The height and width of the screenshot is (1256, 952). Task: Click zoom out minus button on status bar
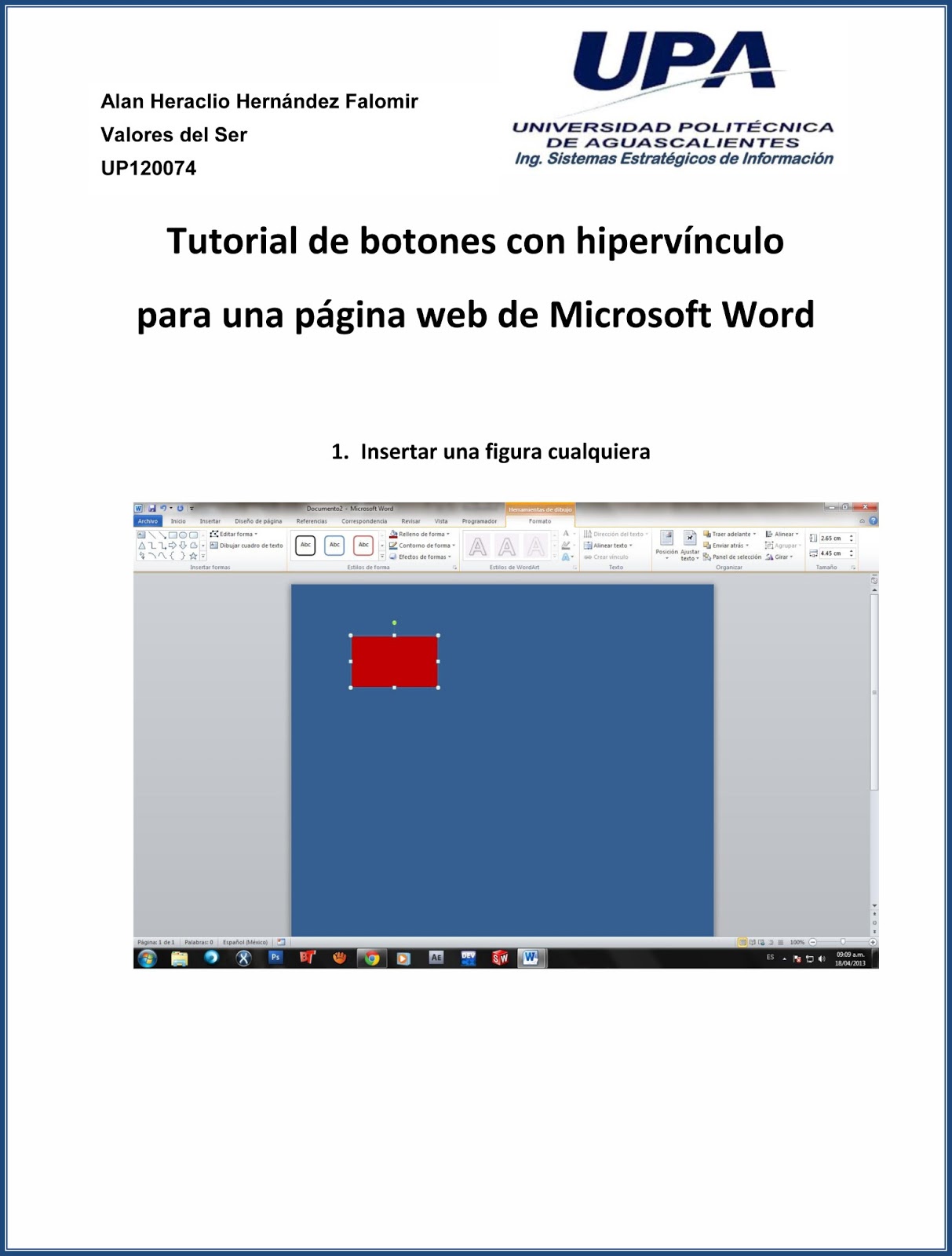click(813, 942)
